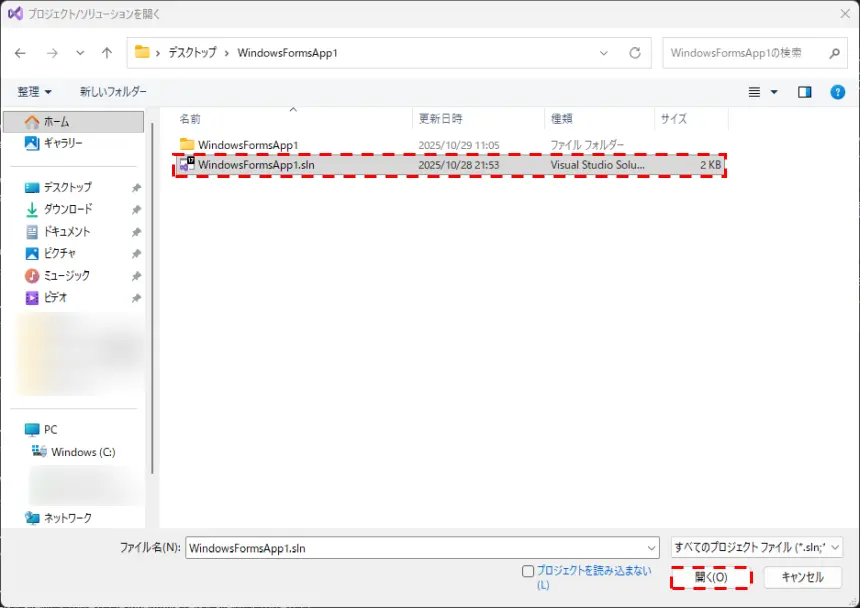Click the navigation pane scrollbar
This screenshot has width=860, height=608.
click(x=152, y=300)
